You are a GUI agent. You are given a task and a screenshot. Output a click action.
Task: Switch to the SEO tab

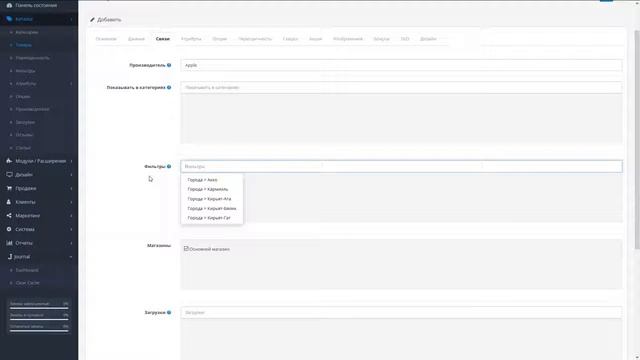(404, 39)
